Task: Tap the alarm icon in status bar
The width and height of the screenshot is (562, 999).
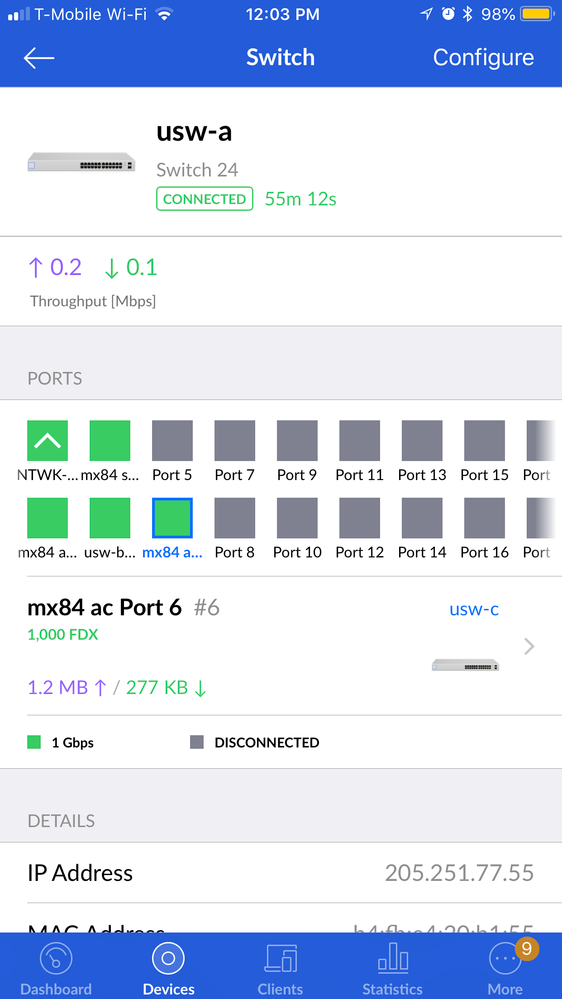Action: point(449,14)
